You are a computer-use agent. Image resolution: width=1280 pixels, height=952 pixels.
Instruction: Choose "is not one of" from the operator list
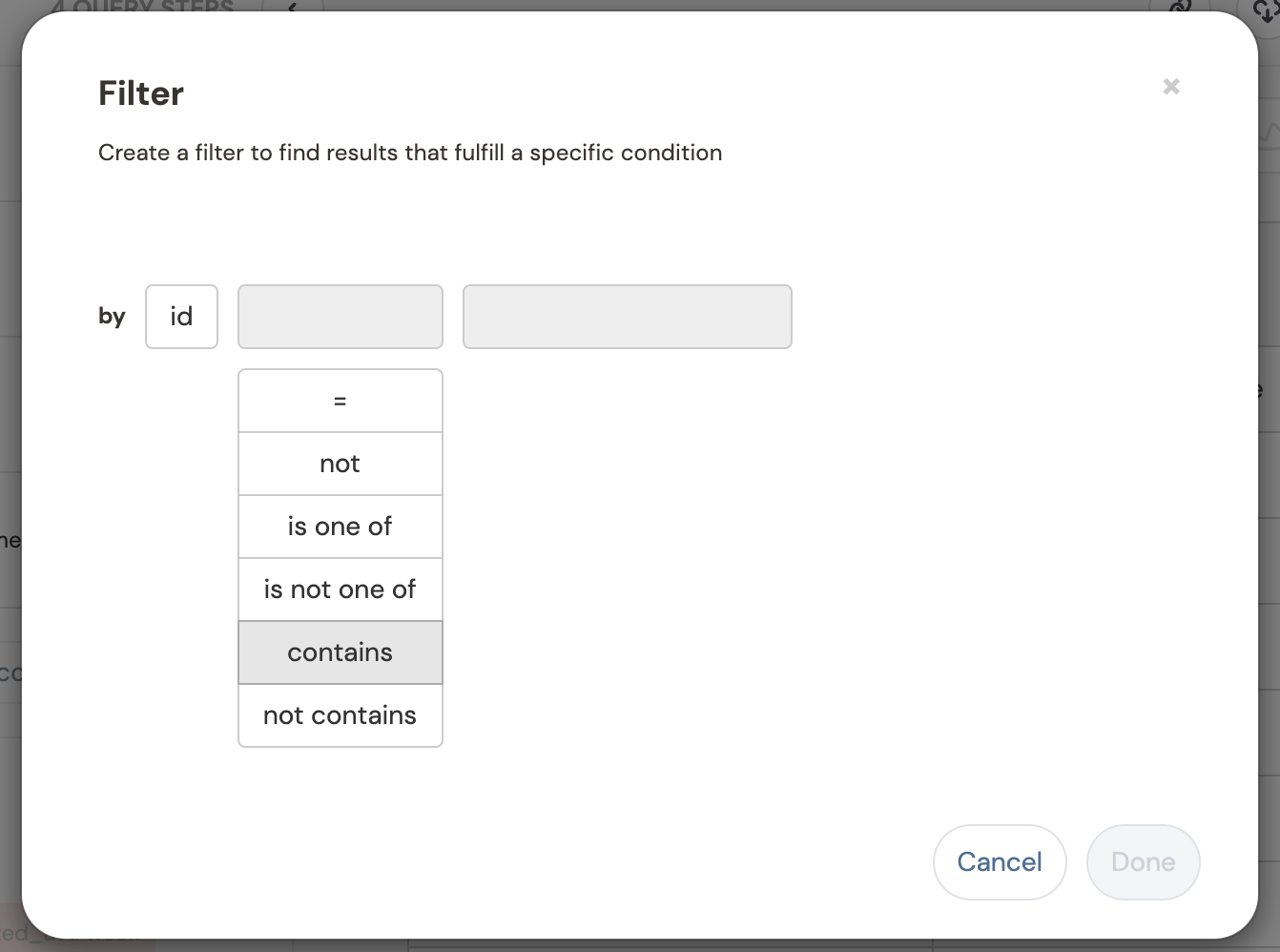click(340, 590)
